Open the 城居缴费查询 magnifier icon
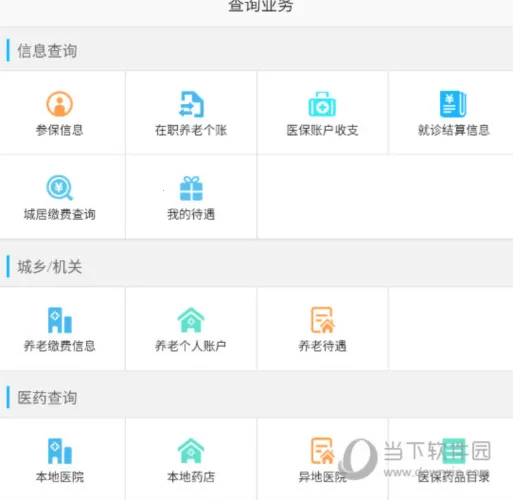Screen dimensions: 513x500 [x=59, y=188]
